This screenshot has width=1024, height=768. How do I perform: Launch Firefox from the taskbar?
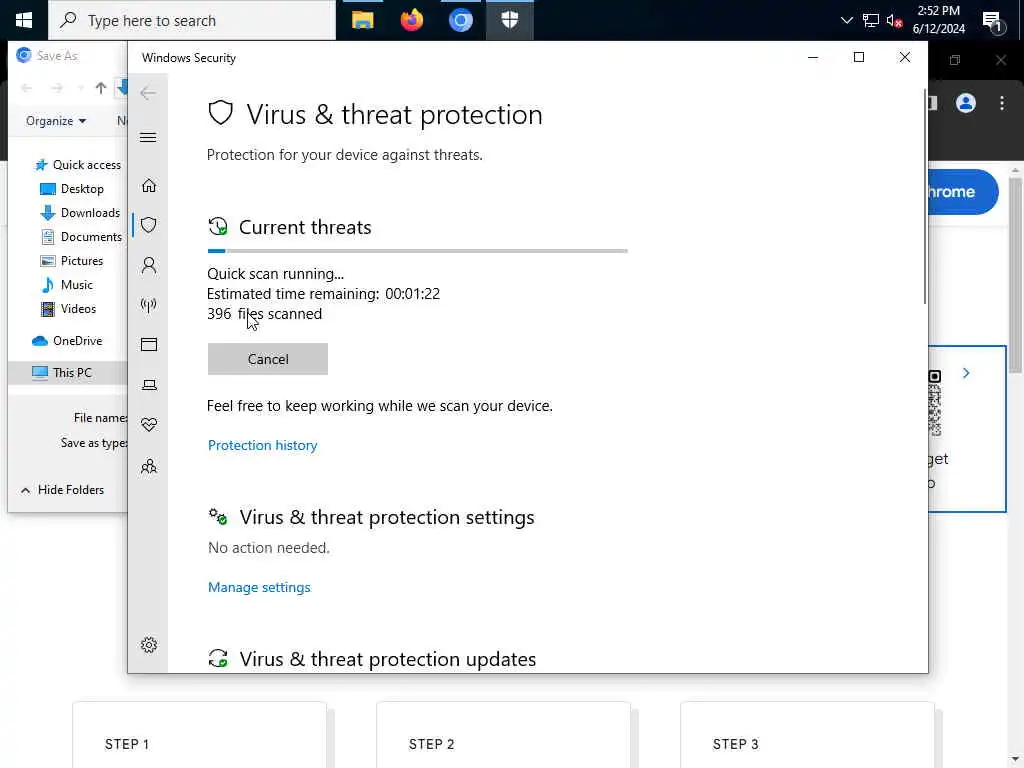tap(411, 20)
